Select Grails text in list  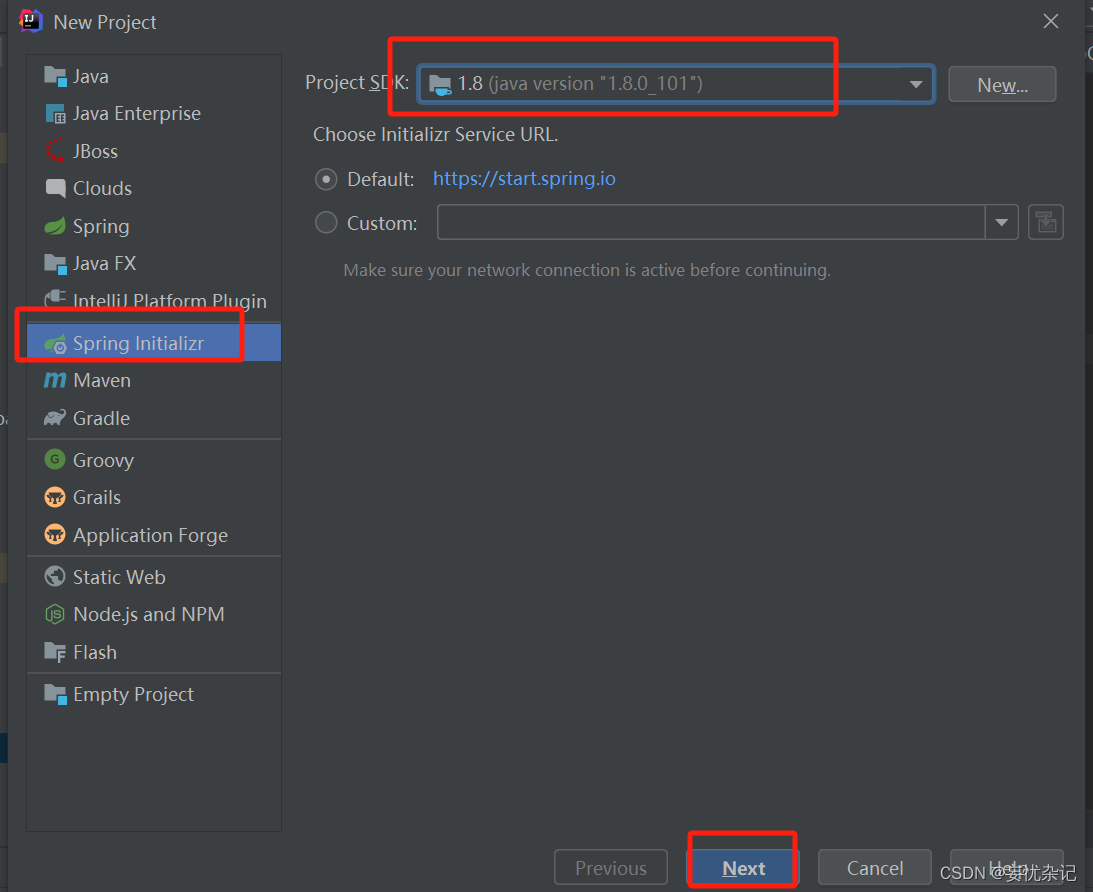tap(97, 498)
